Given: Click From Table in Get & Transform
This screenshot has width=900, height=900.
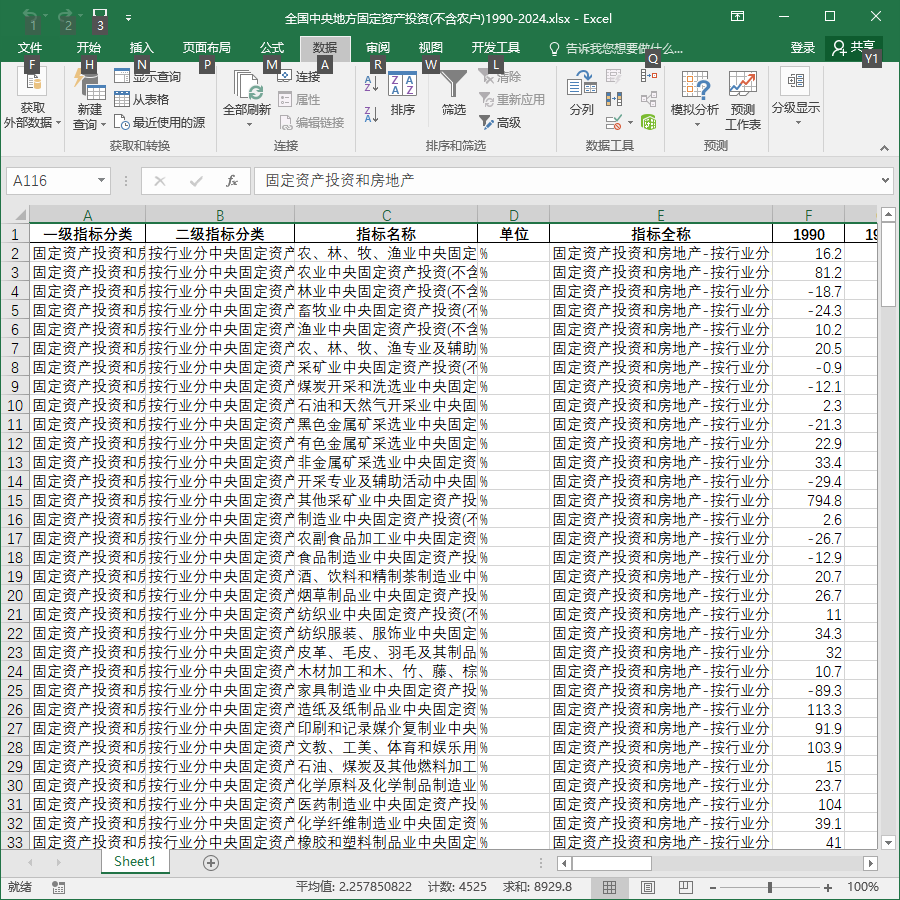Looking at the screenshot, I should [142, 99].
